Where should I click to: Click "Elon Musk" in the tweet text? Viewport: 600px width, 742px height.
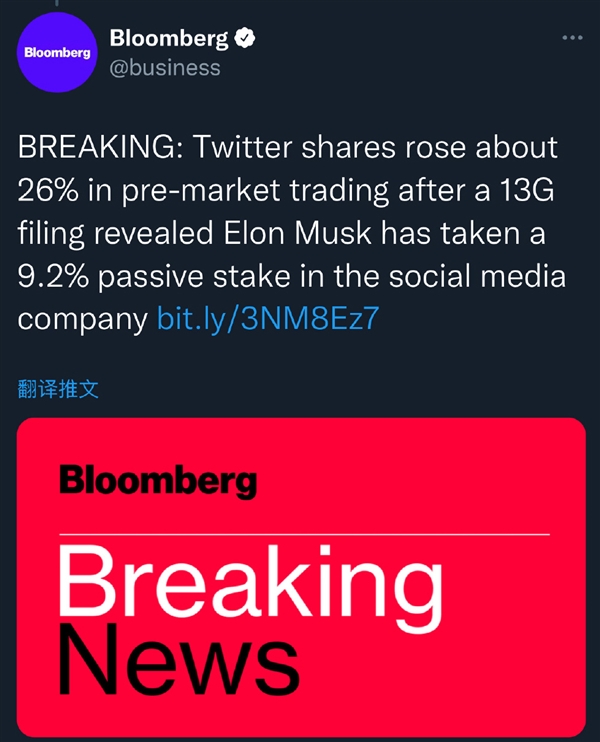click(297, 233)
